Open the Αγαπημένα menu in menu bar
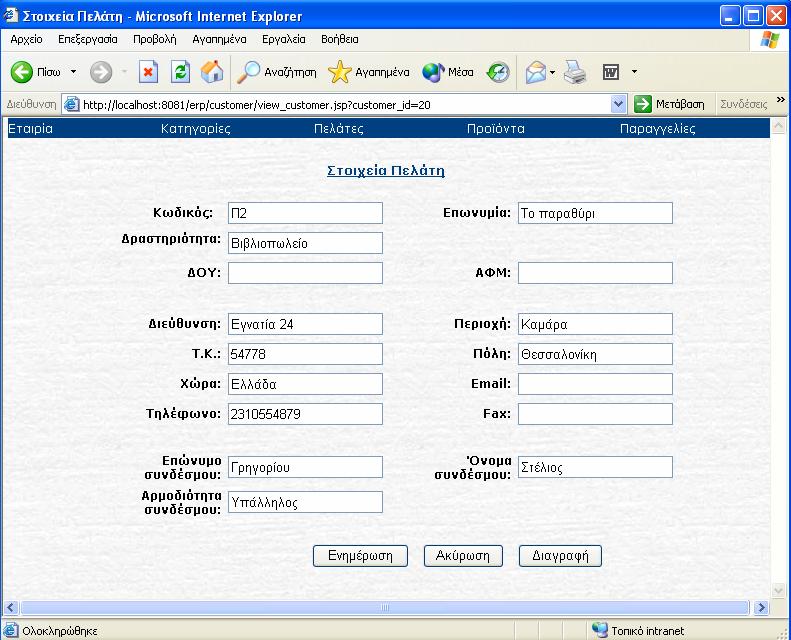Viewport: 791px width, 640px height. pyautogui.click(x=219, y=39)
